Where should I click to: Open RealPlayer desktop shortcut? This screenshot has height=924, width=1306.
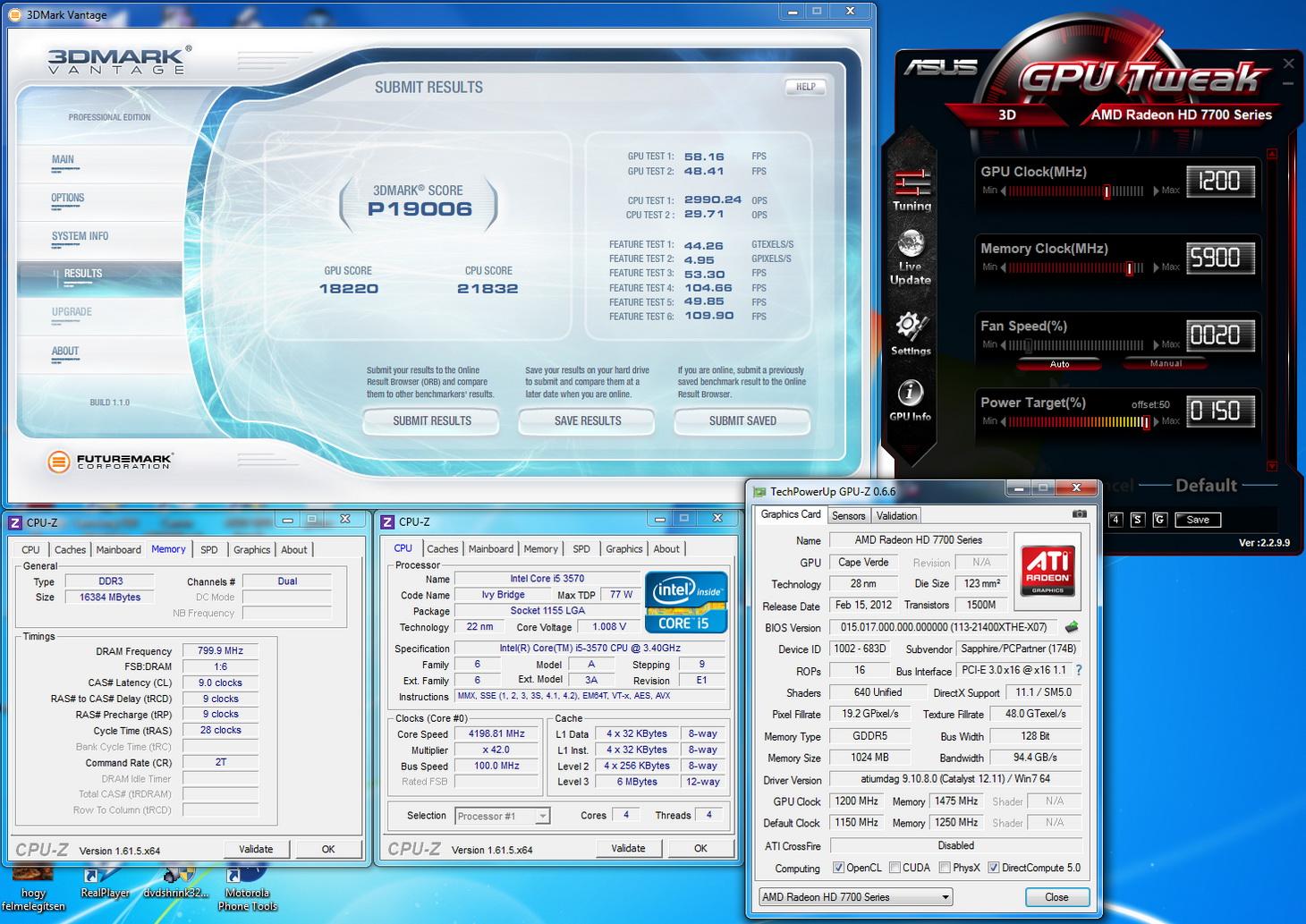click(x=105, y=881)
